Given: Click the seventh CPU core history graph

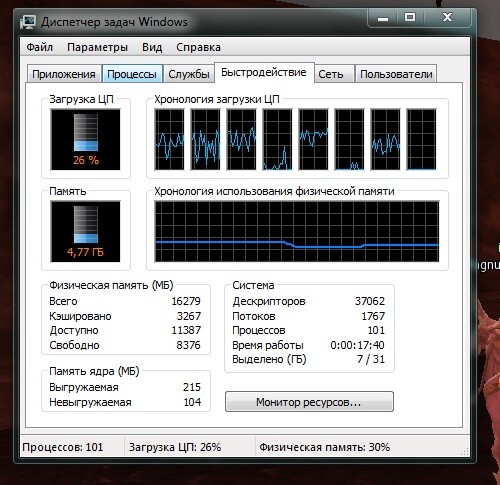Looking at the screenshot, I should (386, 140).
